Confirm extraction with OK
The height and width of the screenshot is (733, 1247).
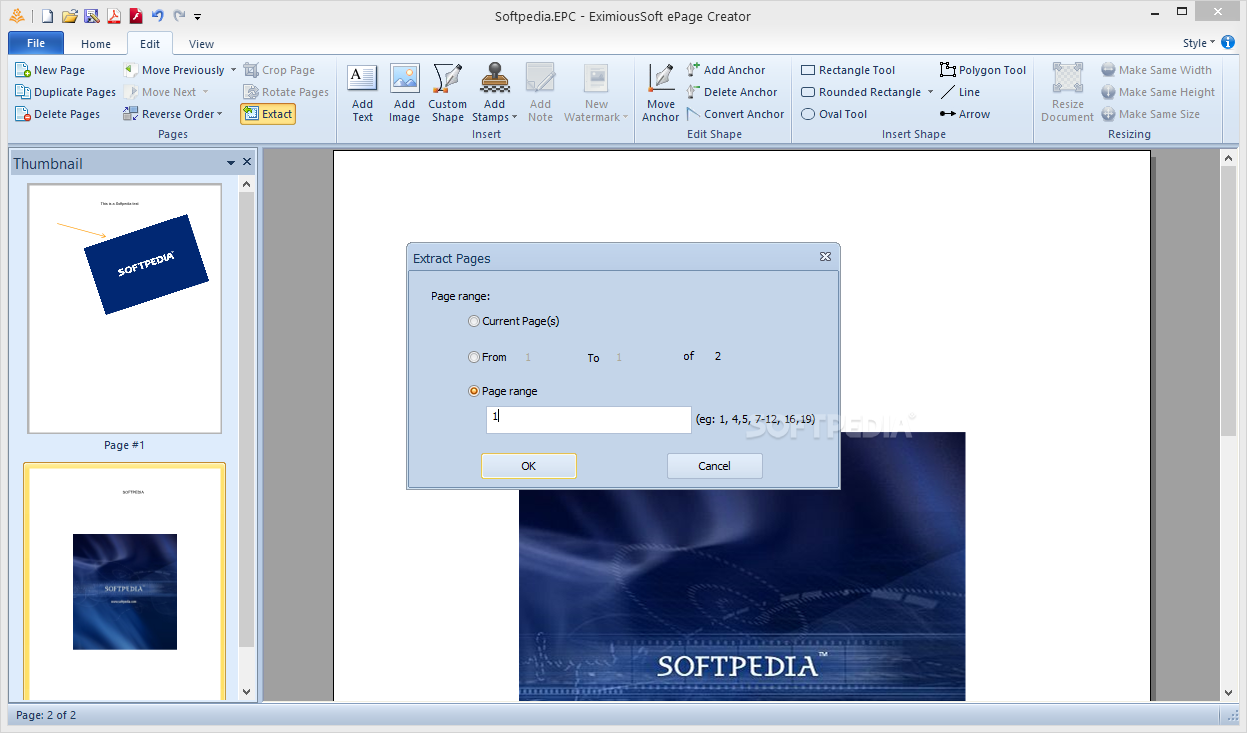tap(529, 466)
